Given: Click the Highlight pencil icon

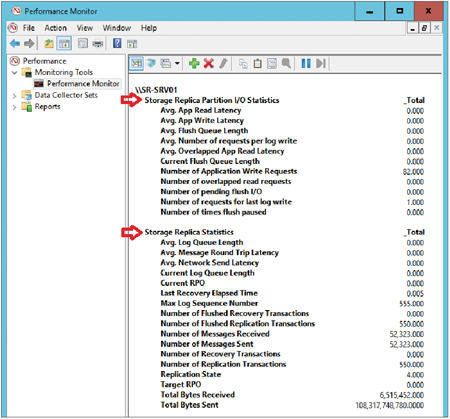Looking at the screenshot, I should pos(223,63).
